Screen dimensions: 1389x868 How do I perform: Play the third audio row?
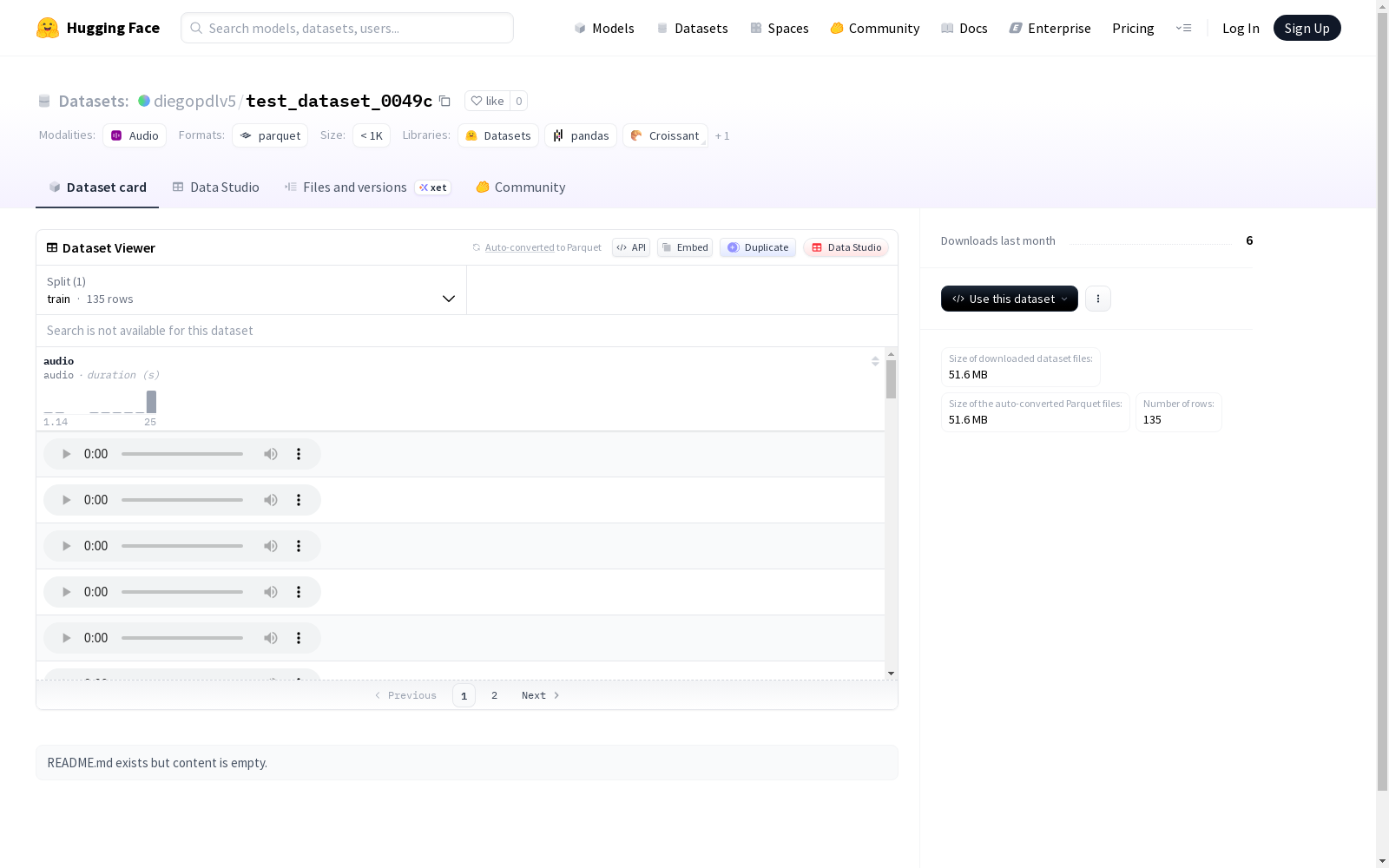point(66,546)
